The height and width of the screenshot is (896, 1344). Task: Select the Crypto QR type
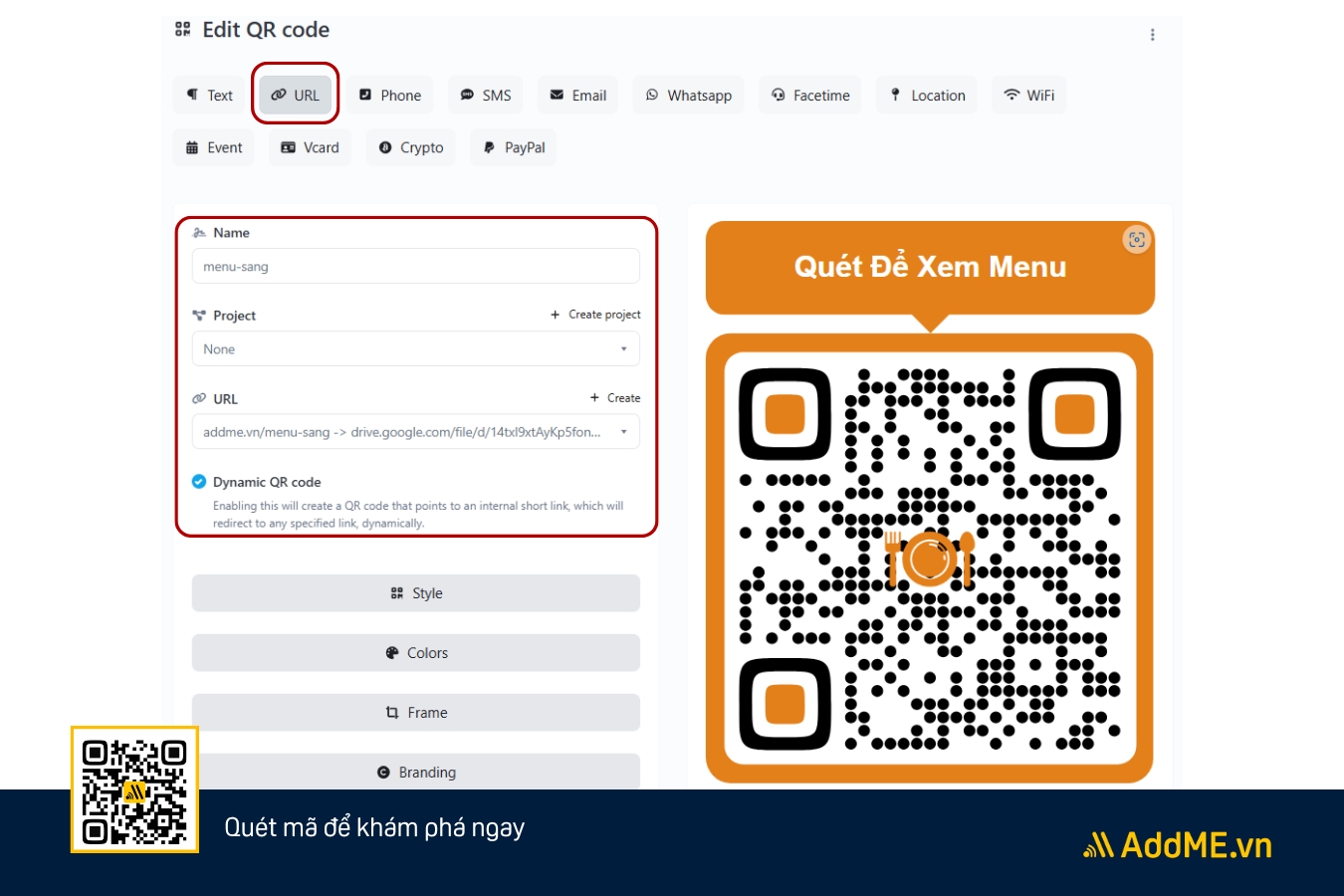(411, 147)
